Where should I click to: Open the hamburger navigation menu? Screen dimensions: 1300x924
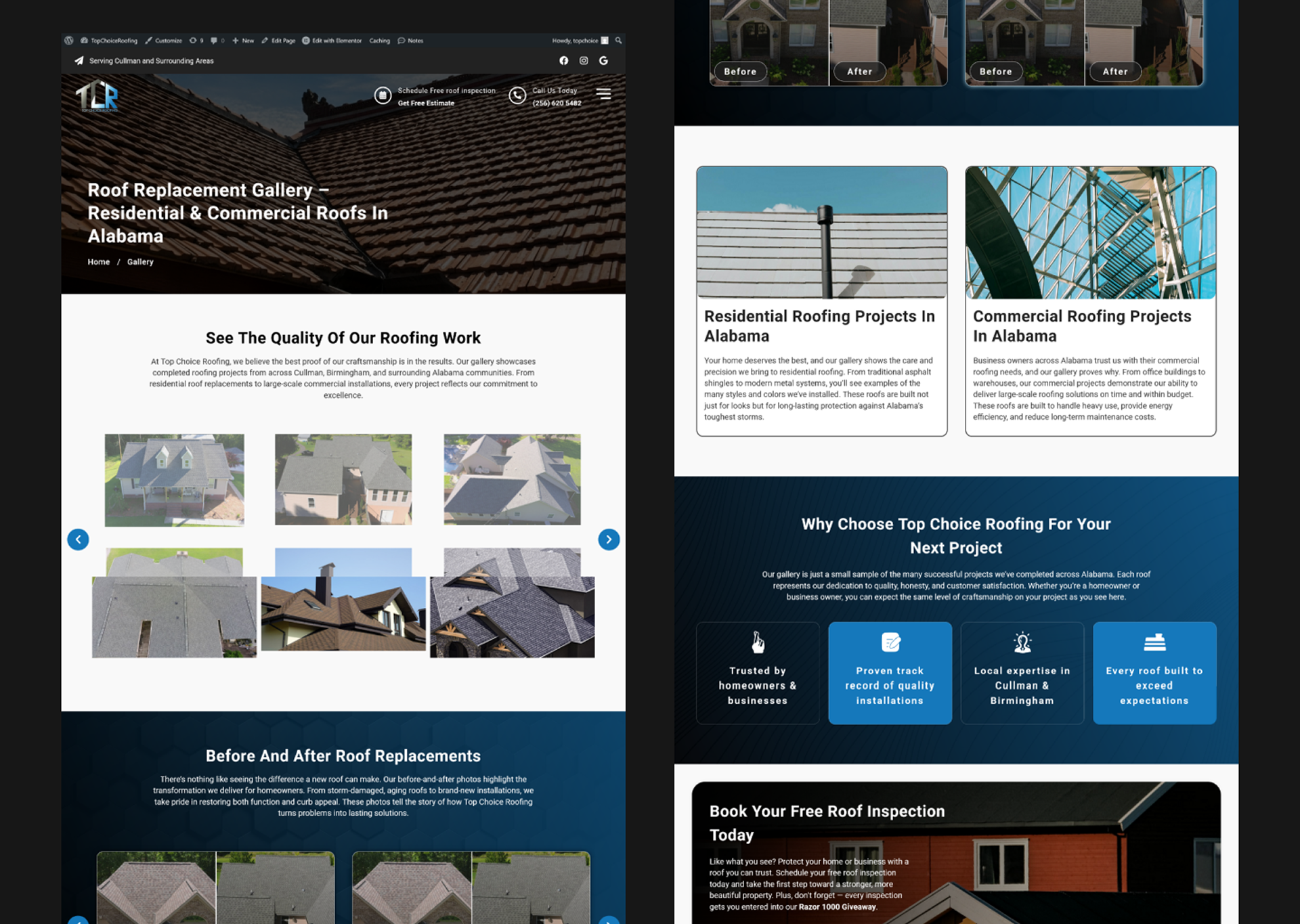pos(603,94)
